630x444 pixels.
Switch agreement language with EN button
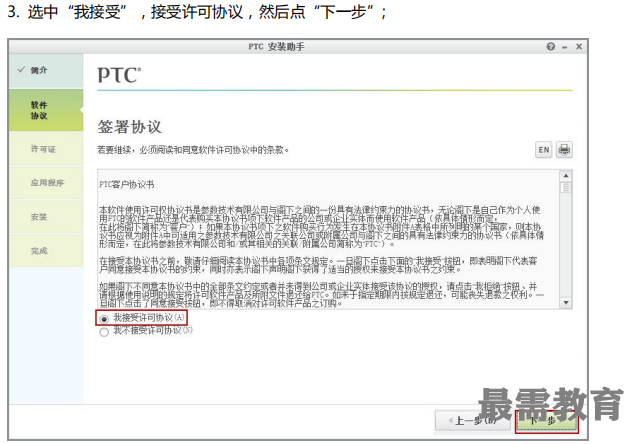pyautogui.click(x=544, y=150)
